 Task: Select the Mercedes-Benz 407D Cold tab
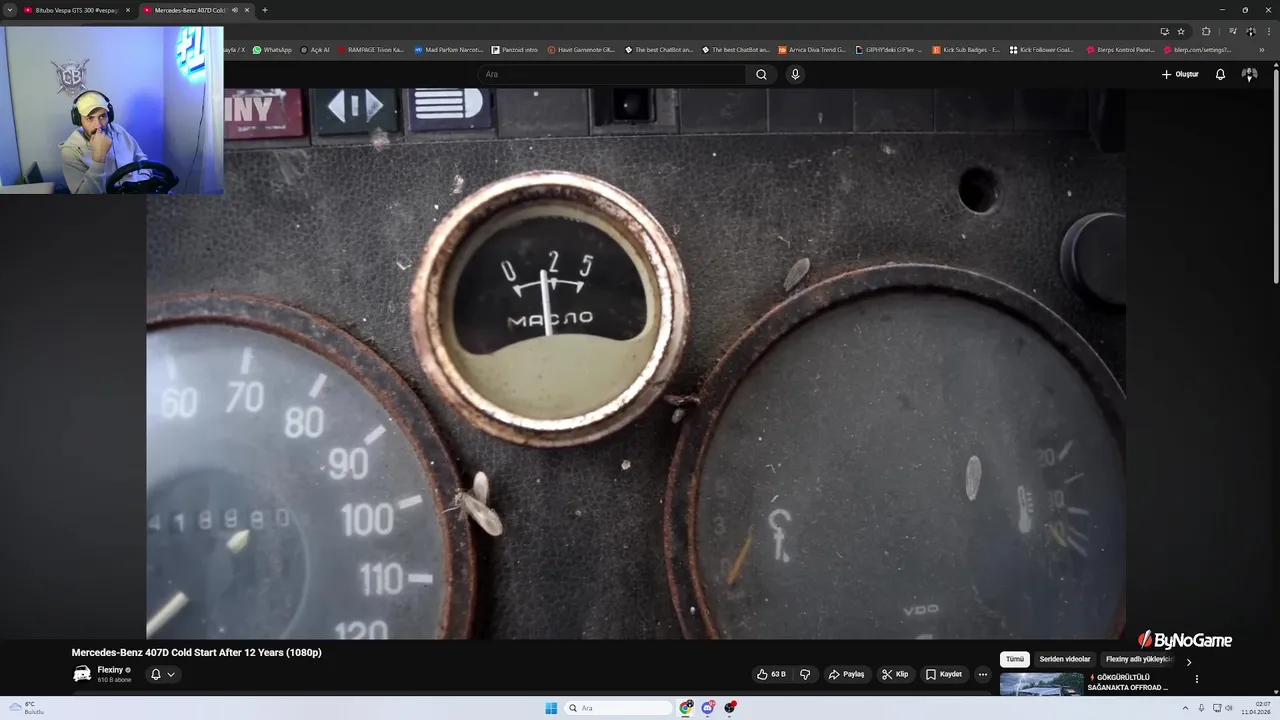point(195,10)
